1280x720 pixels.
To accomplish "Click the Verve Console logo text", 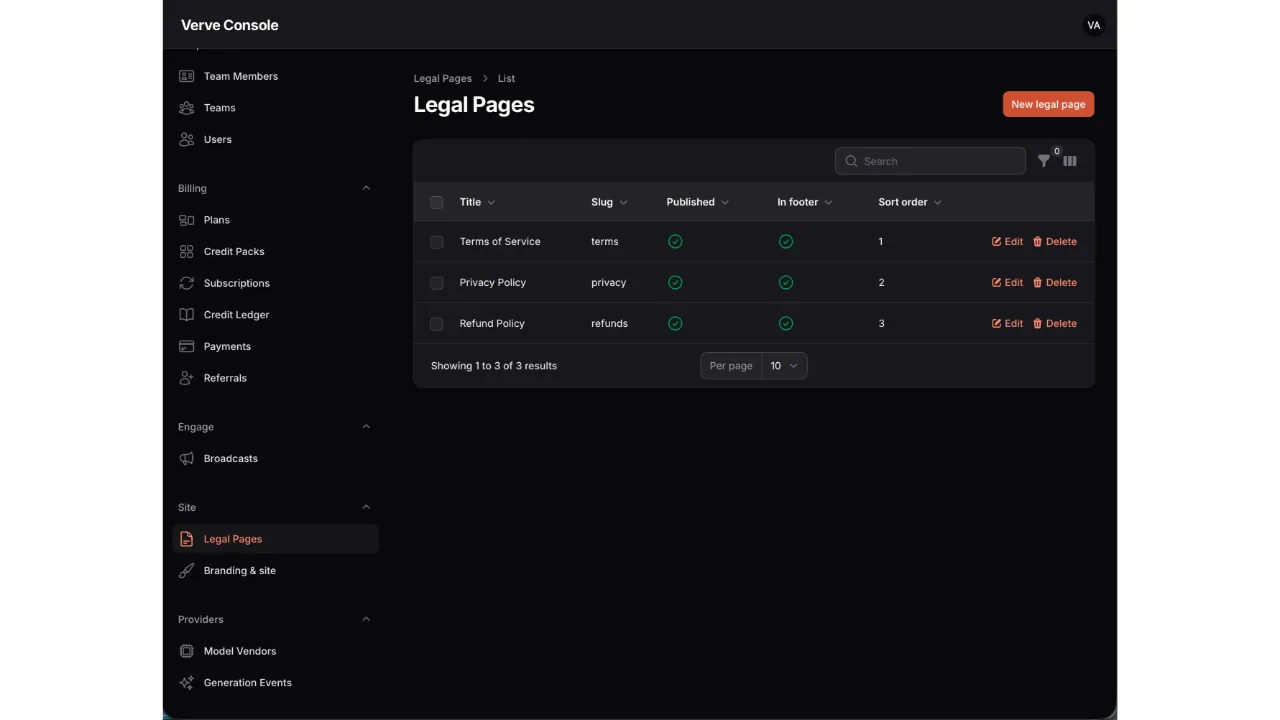I will (230, 25).
